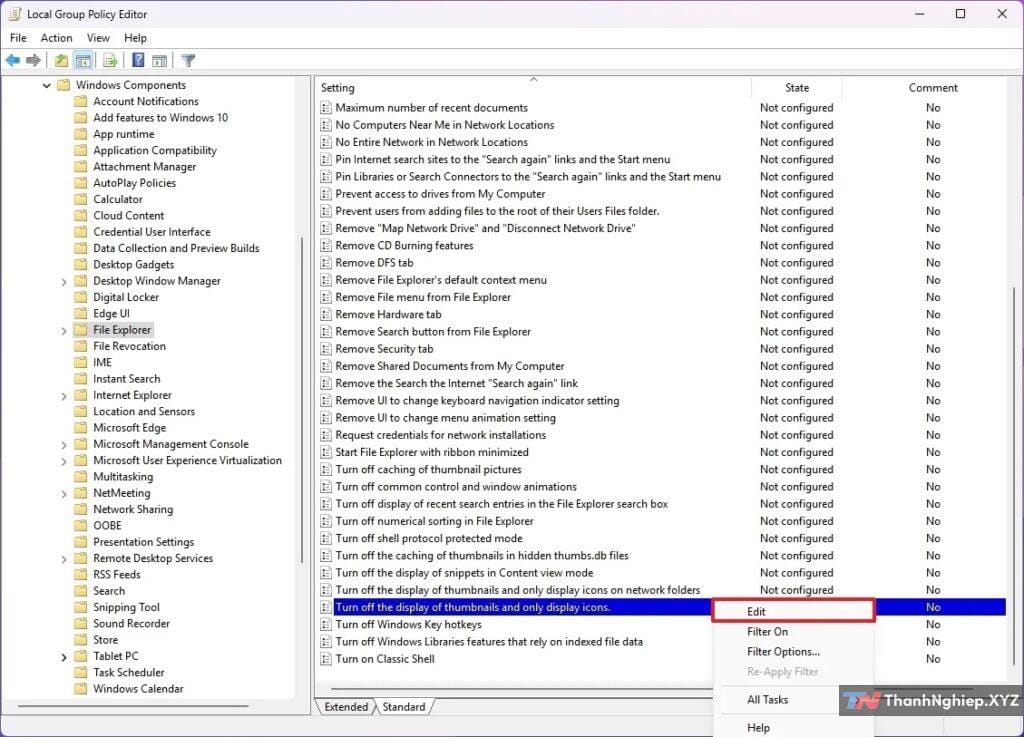Screen dimensions: 1024x737
Task: Open the View menu
Action: pos(98,38)
